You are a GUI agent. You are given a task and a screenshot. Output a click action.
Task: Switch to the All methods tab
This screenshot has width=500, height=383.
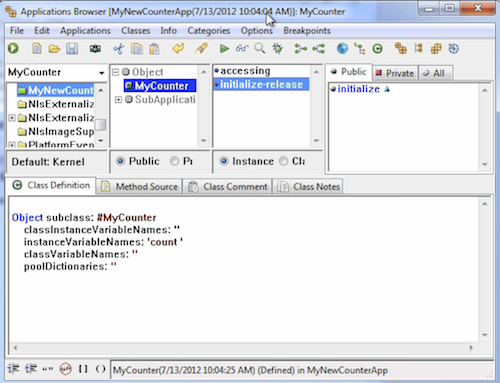[435, 73]
